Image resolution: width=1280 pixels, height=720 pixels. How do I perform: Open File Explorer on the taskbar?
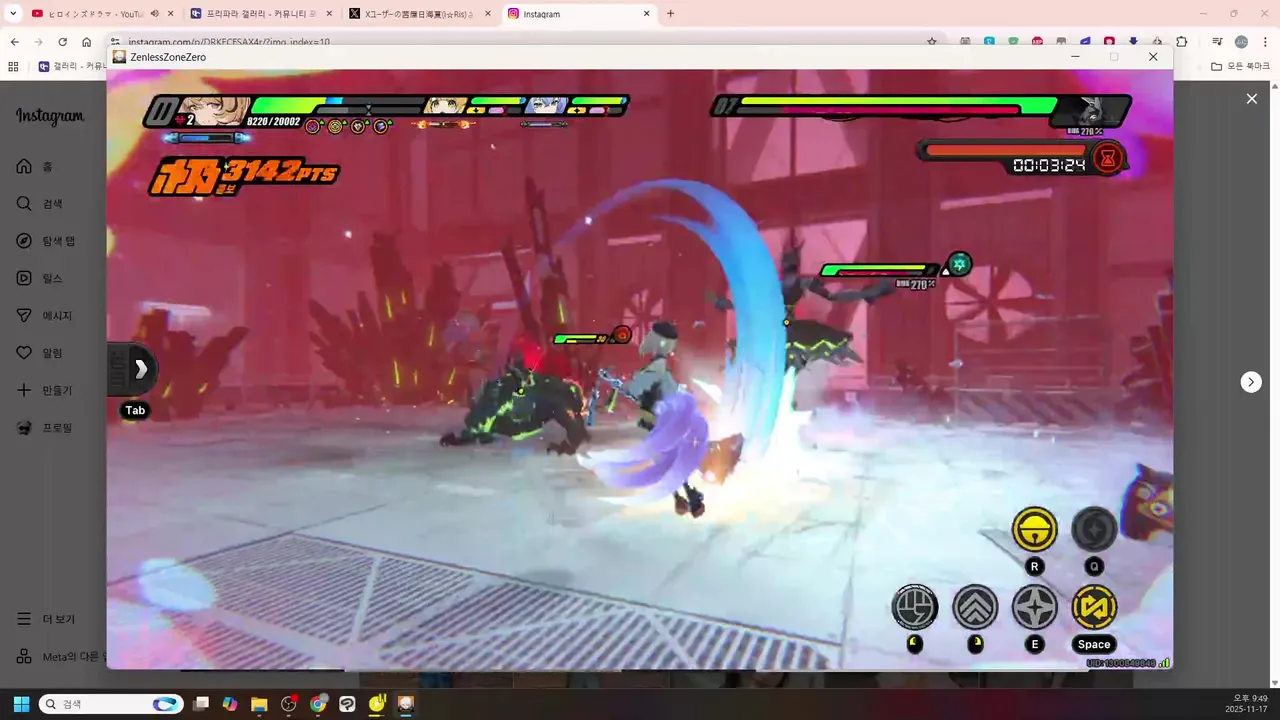coord(259,704)
